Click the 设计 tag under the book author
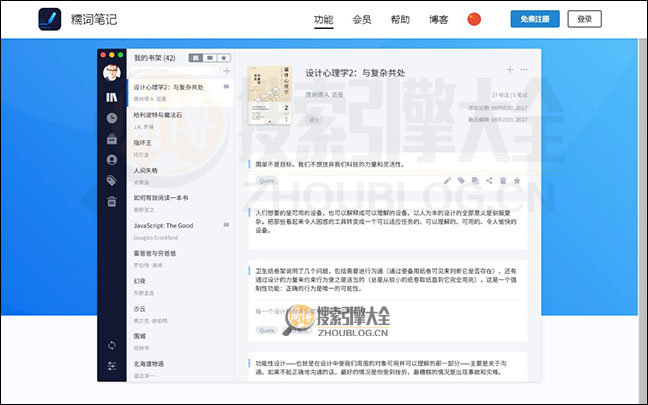This screenshot has width=648, height=405. pyautogui.click(x=314, y=119)
